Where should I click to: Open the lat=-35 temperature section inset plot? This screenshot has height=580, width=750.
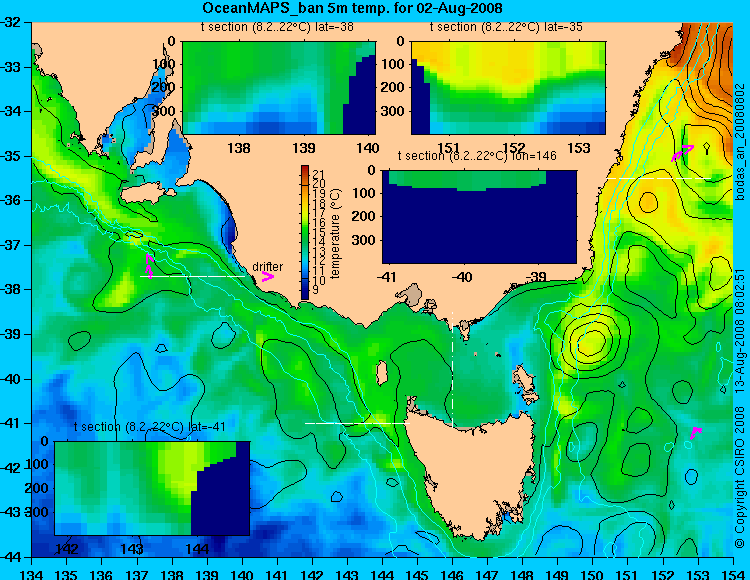point(508,88)
